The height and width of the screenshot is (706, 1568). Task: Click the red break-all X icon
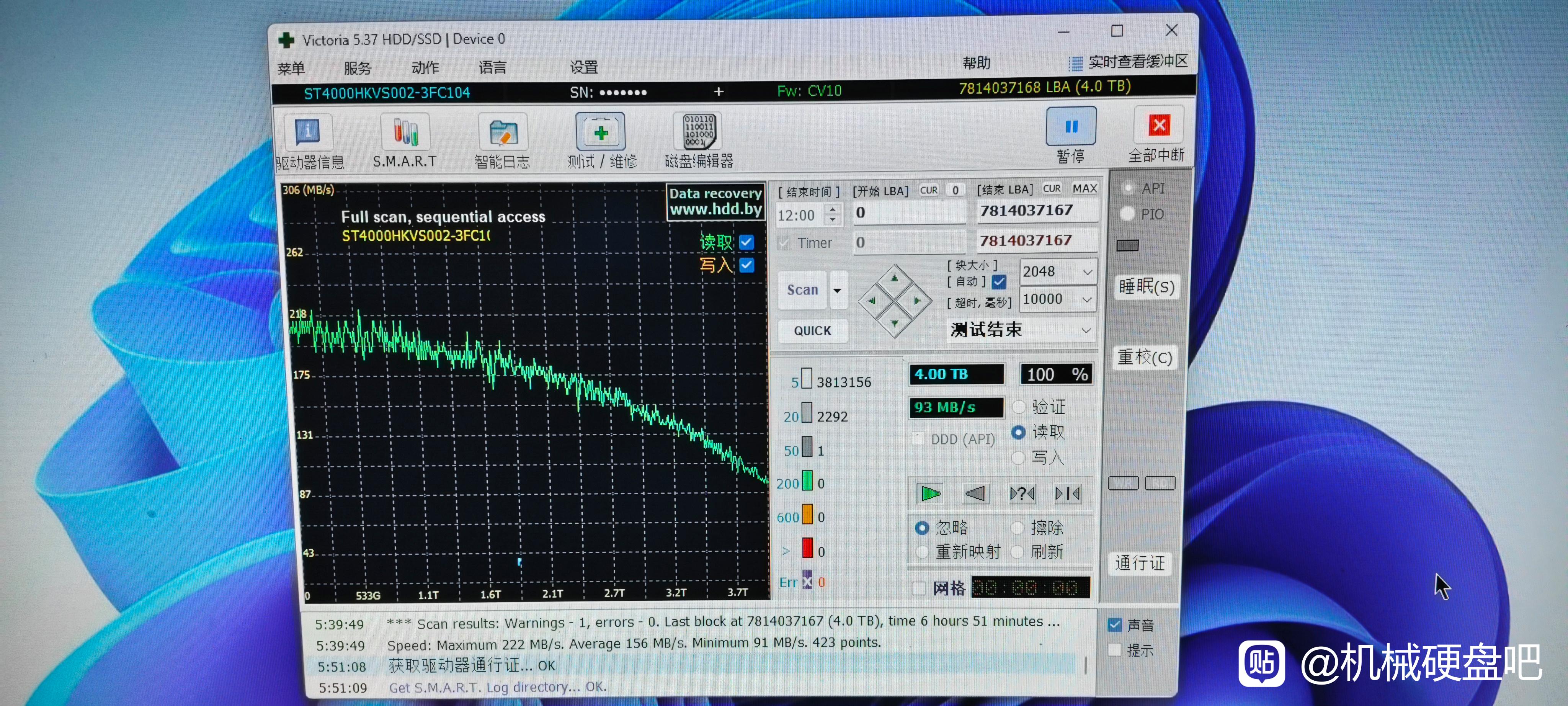1159,125
